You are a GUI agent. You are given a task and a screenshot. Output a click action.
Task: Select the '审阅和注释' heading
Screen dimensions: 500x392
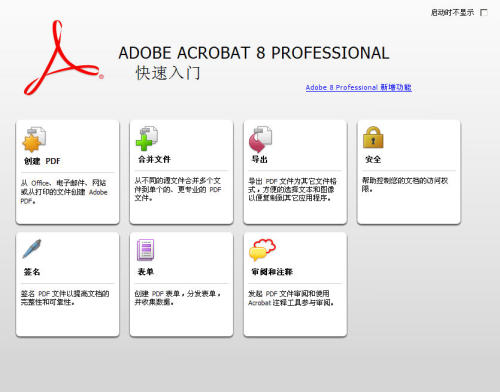click(272, 272)
